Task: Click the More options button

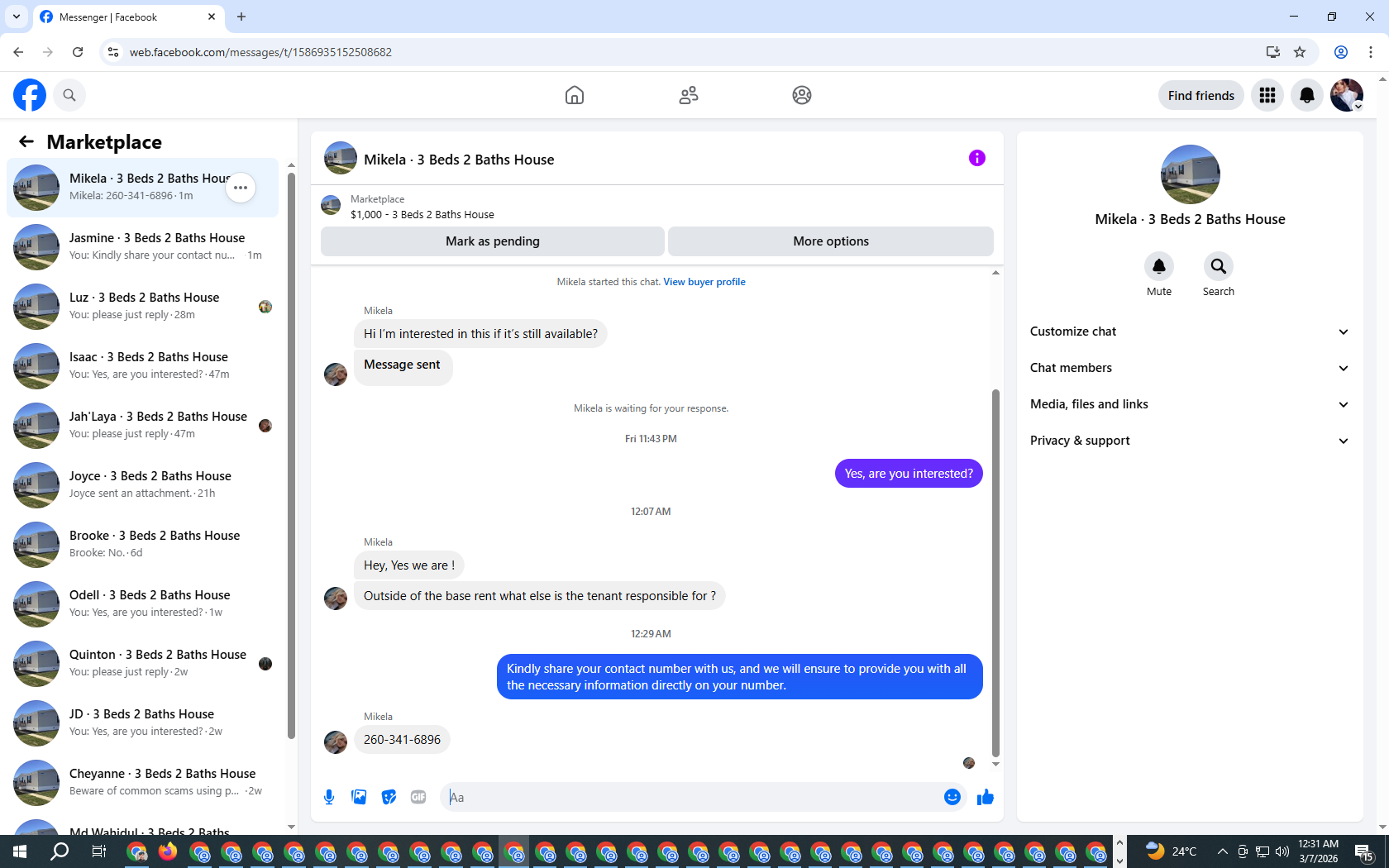Action: tap(831, 241)
